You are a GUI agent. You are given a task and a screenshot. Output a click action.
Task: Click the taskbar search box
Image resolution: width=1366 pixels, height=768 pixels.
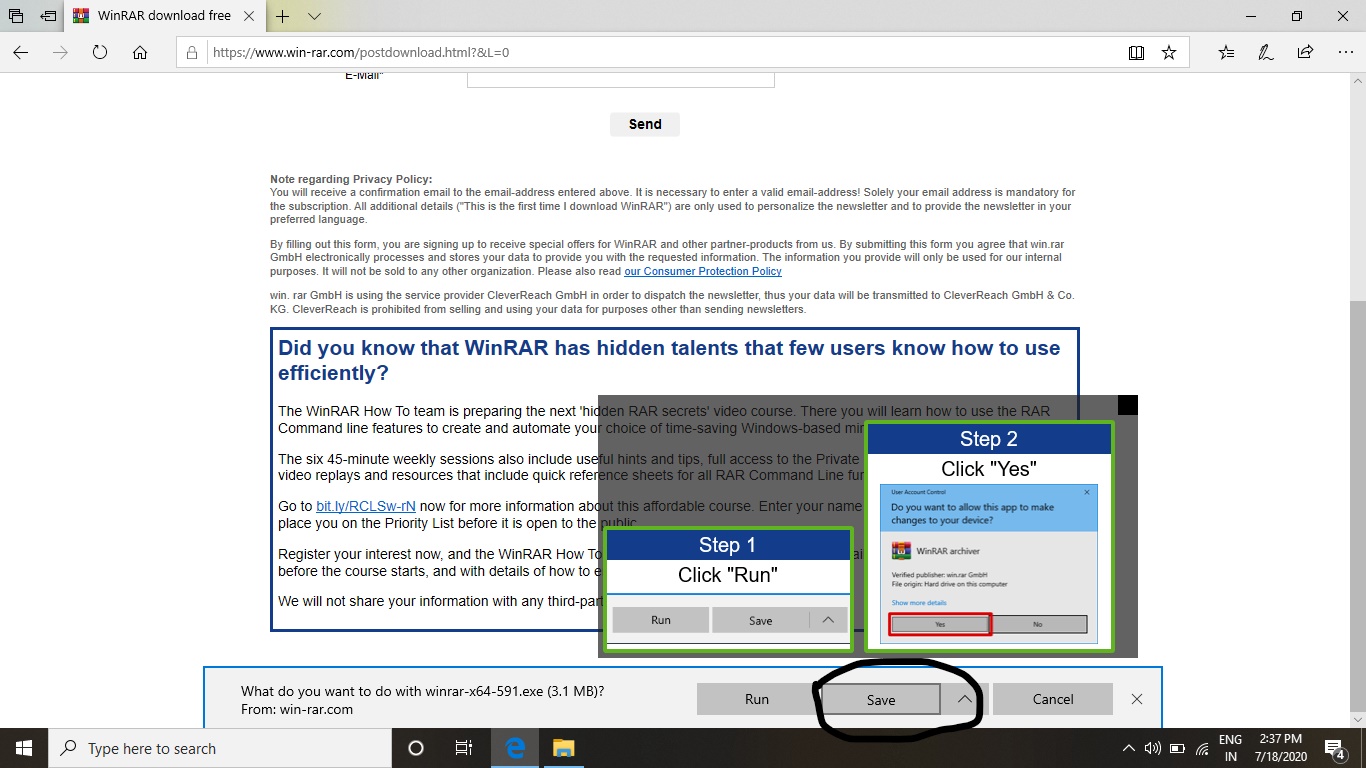pos(220,748)
